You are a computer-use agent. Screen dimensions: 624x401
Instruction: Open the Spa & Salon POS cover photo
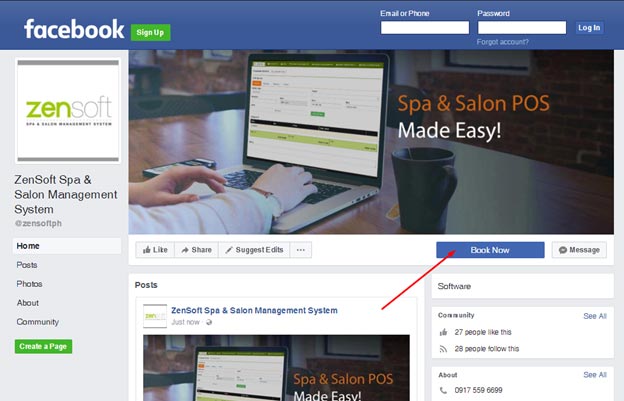[x=371, y=142]
